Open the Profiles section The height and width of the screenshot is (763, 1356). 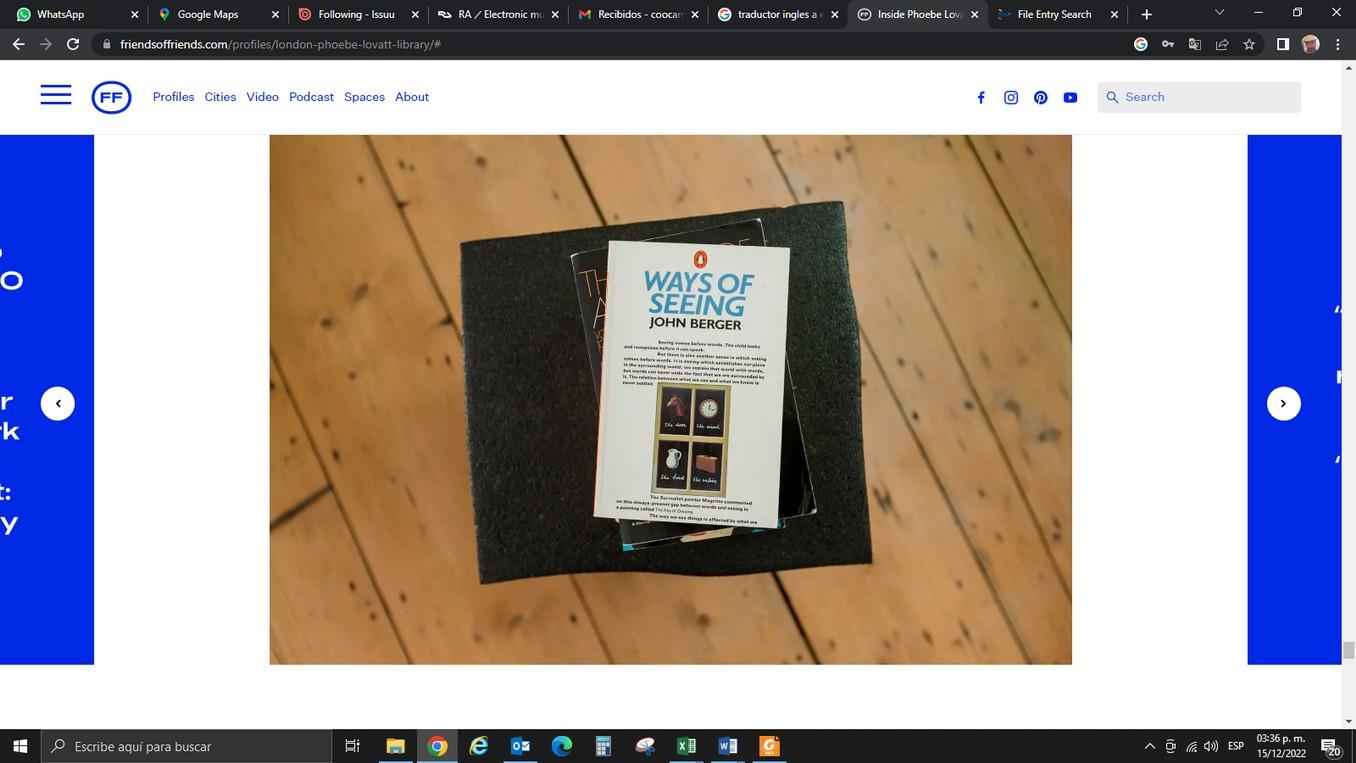coord(173,97)
